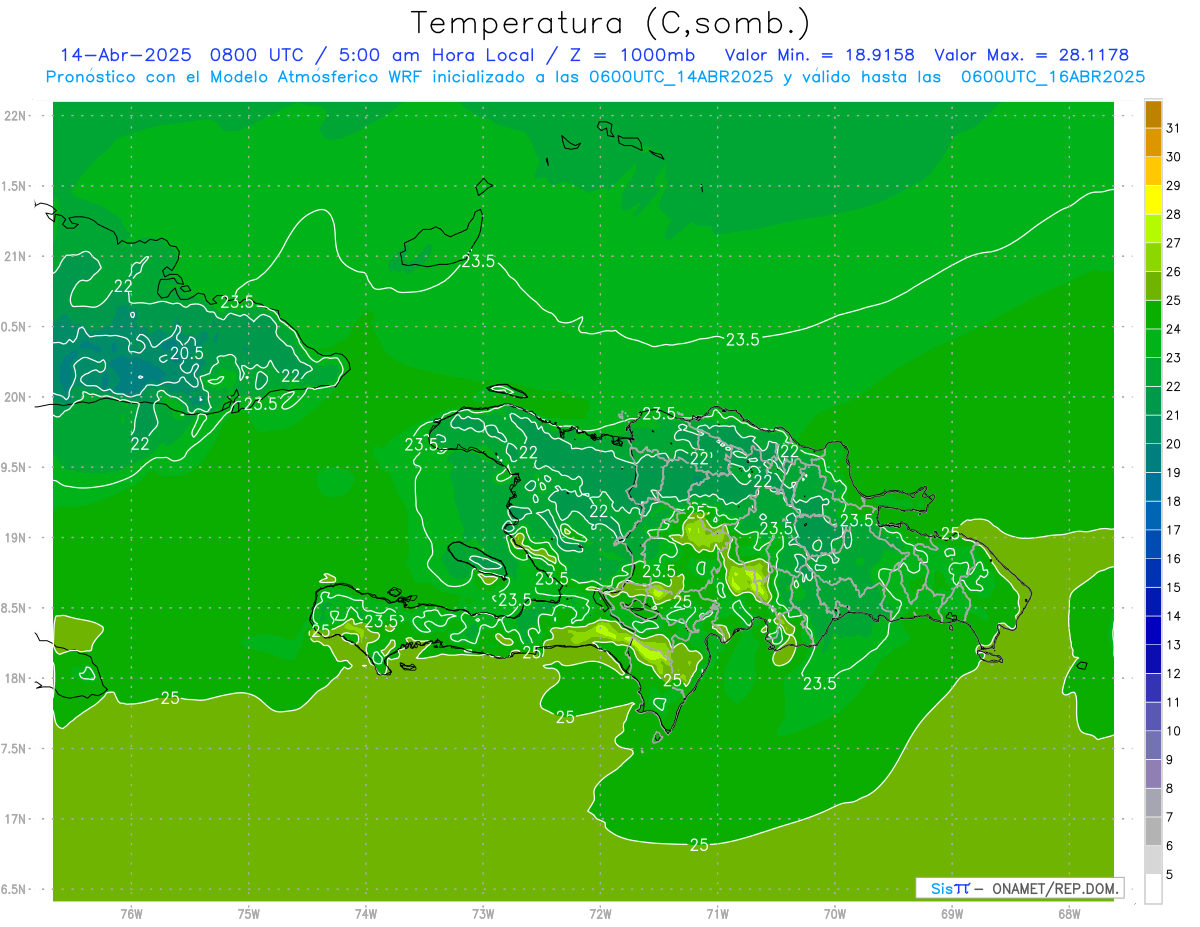Click the yellow legend swatch between 28 and 29
Screen dimensions: 1200x927
coord(1153,200)
